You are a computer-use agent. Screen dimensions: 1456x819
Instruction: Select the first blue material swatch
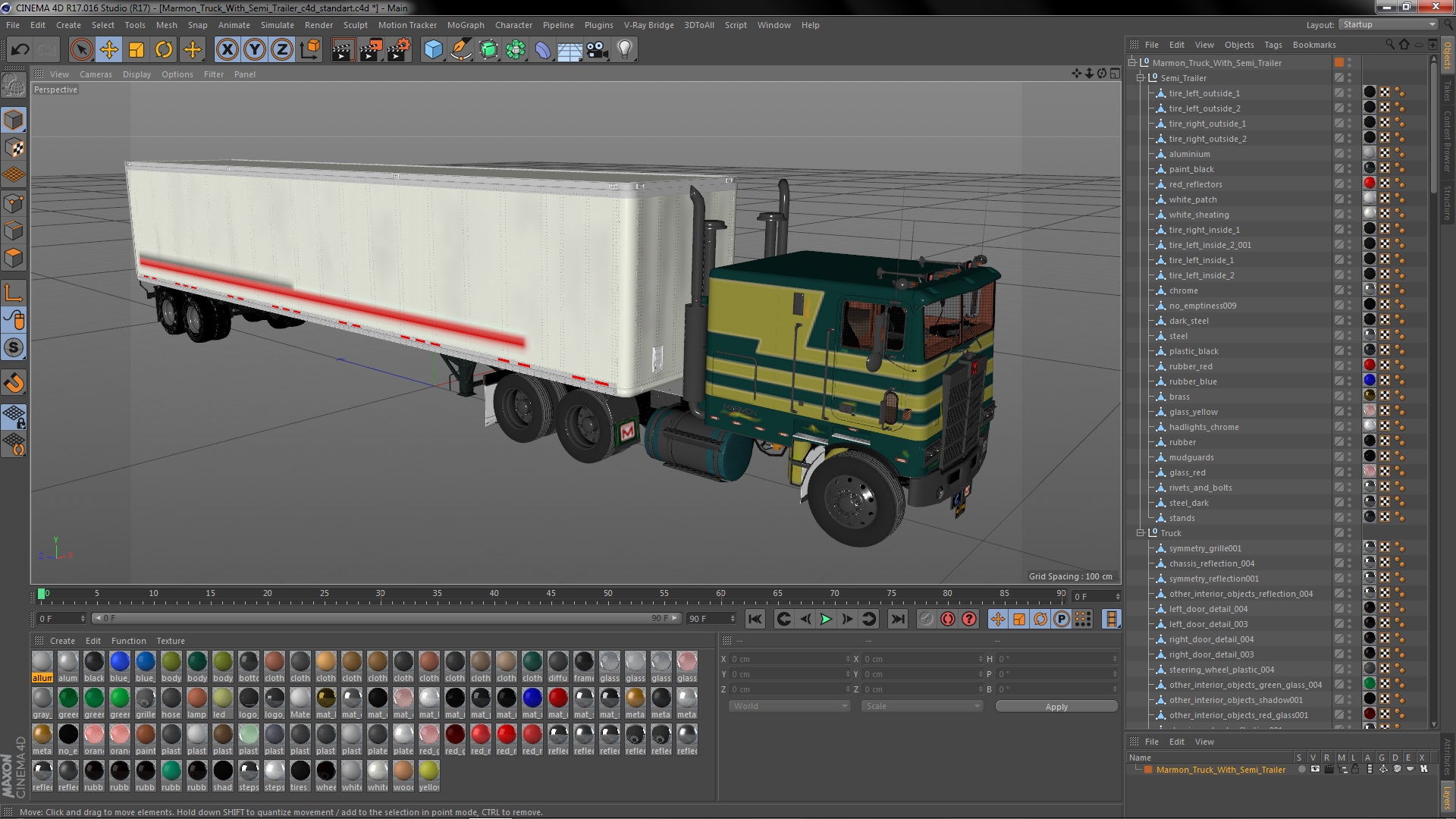coord(120,667)
